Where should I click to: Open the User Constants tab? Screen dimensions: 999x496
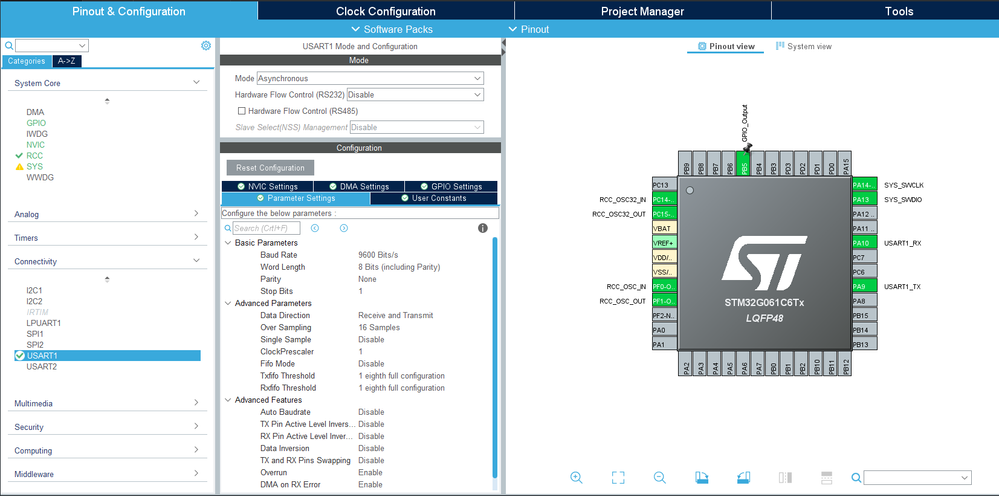point(434,198)
